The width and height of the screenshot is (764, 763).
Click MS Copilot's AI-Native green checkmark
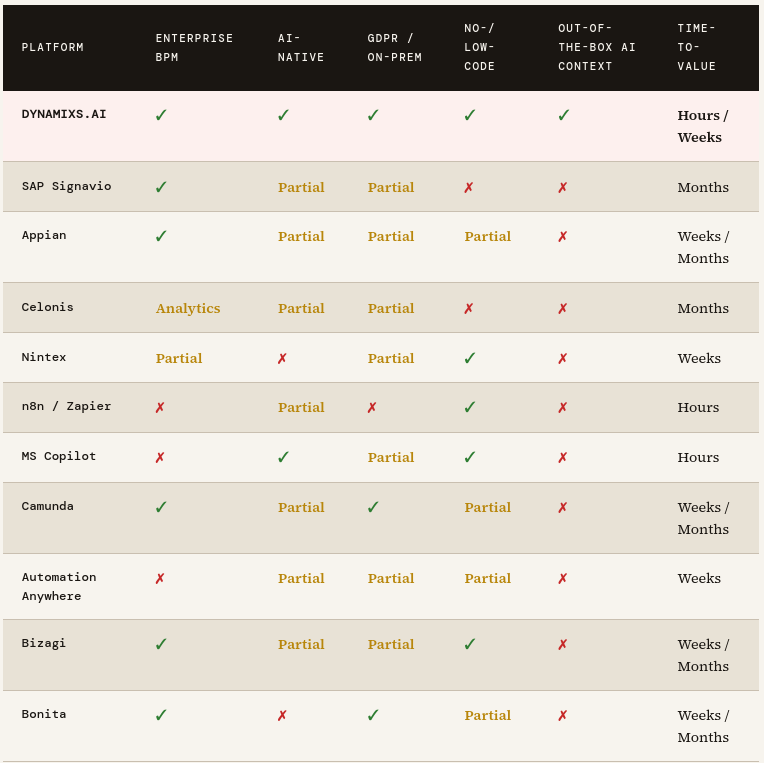[283, 457]
